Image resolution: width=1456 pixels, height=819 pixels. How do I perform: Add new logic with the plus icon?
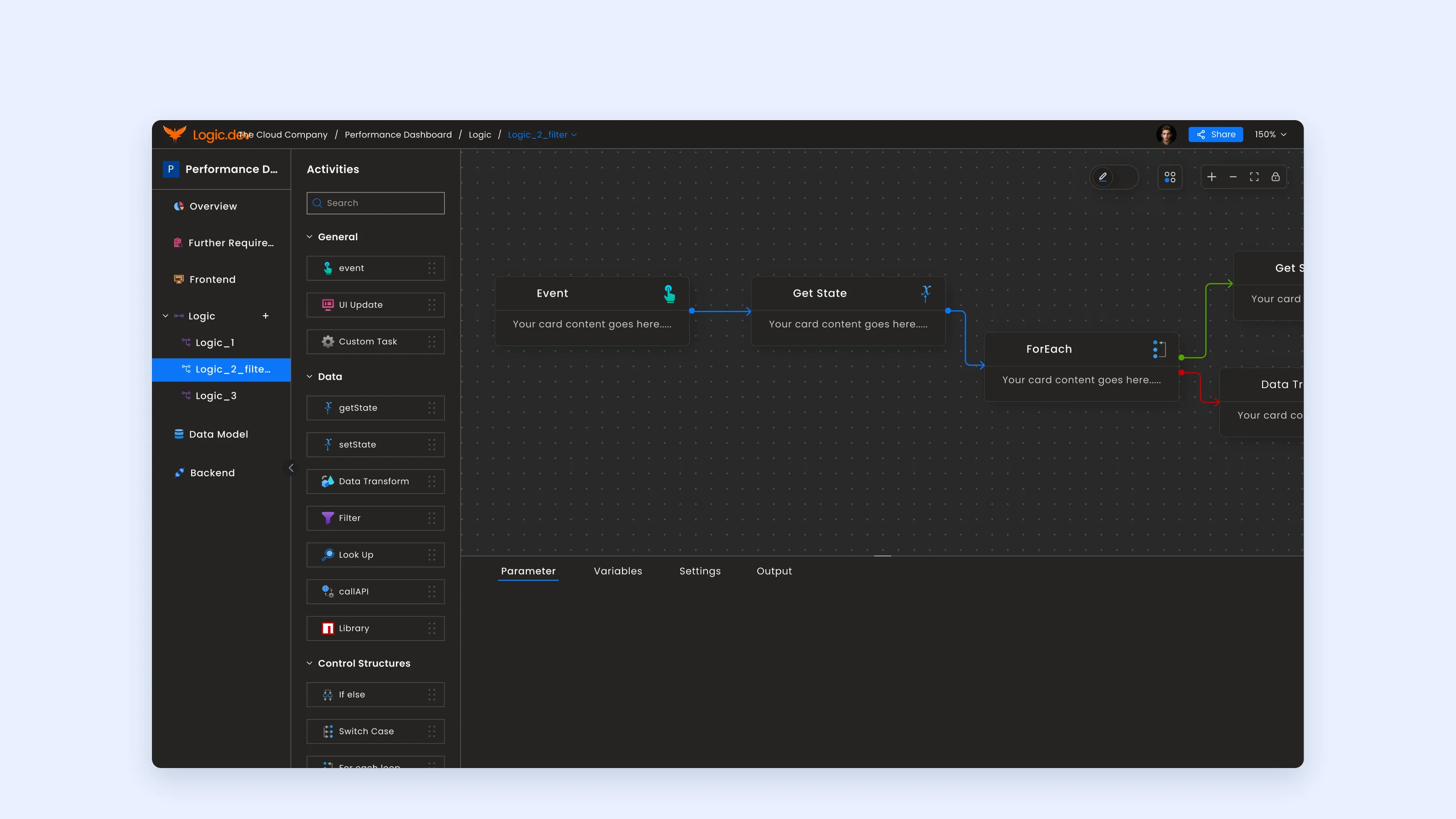click(x=265, y=316)
